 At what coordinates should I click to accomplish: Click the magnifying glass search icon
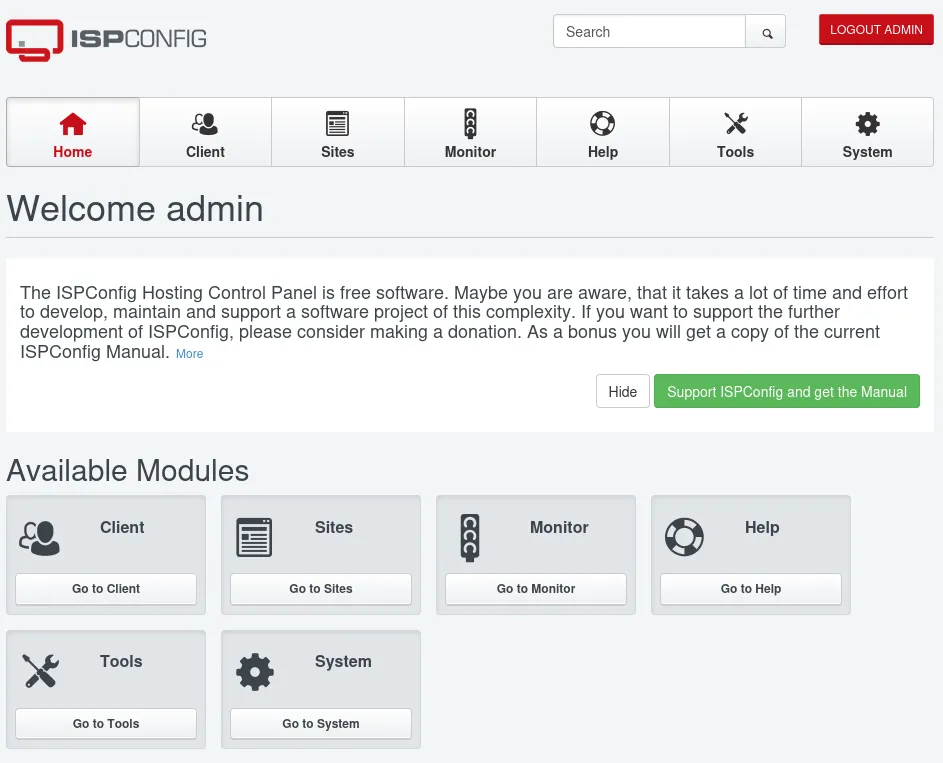[767, 33]
